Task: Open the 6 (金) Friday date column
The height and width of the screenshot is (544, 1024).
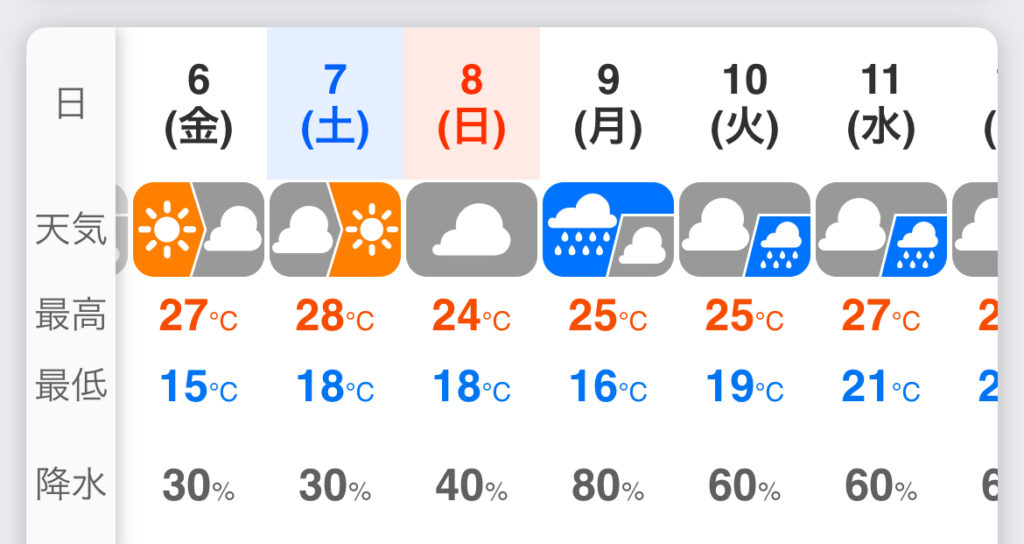Action: 199,106
